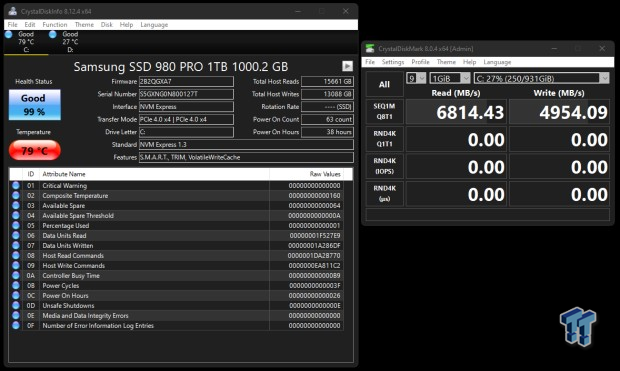
Task: Click Total Host Reads value 15661 GB
Action: (327, 81)
